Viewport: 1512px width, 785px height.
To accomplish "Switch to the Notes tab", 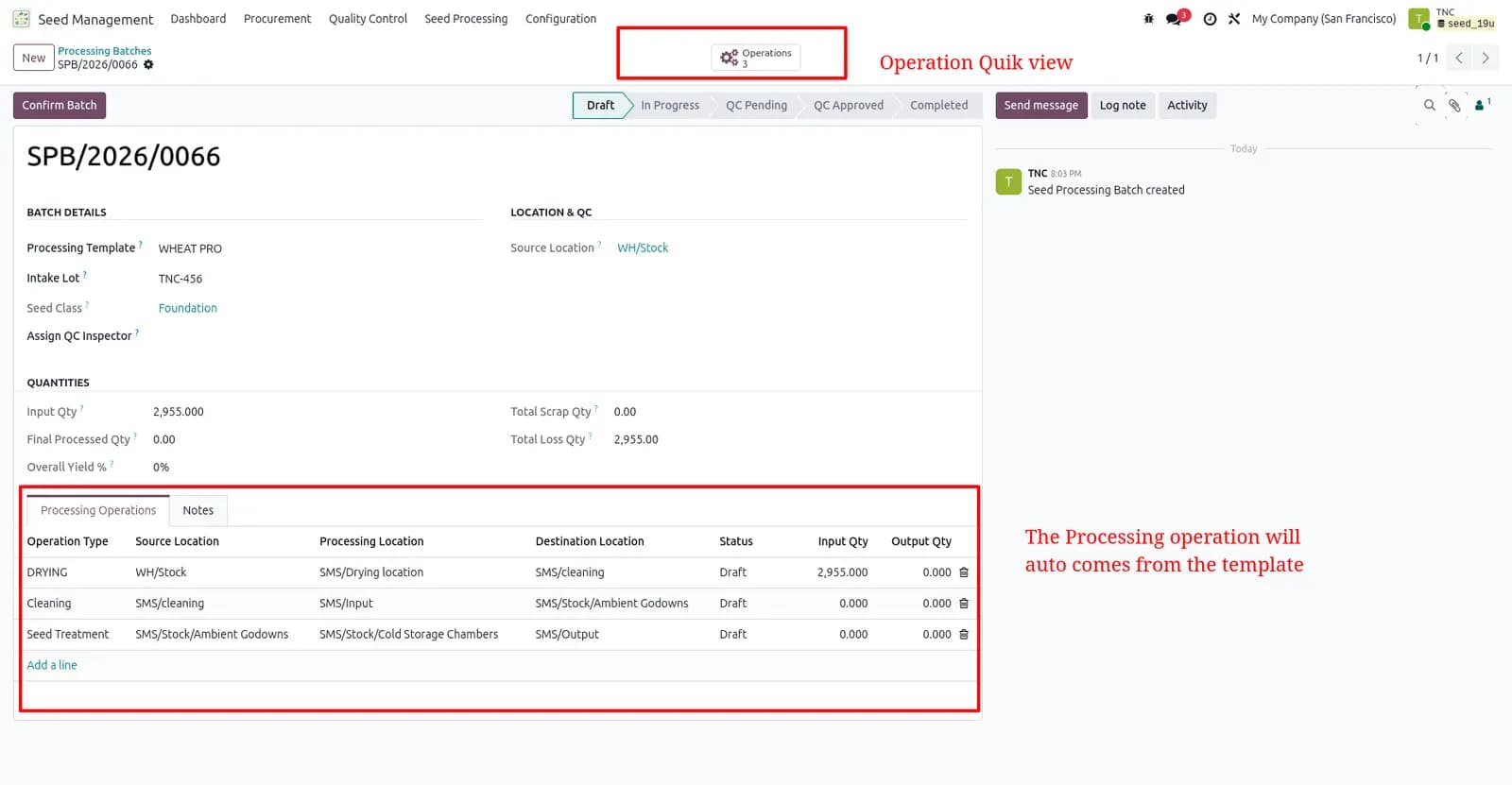I will (x=198, y=510).
